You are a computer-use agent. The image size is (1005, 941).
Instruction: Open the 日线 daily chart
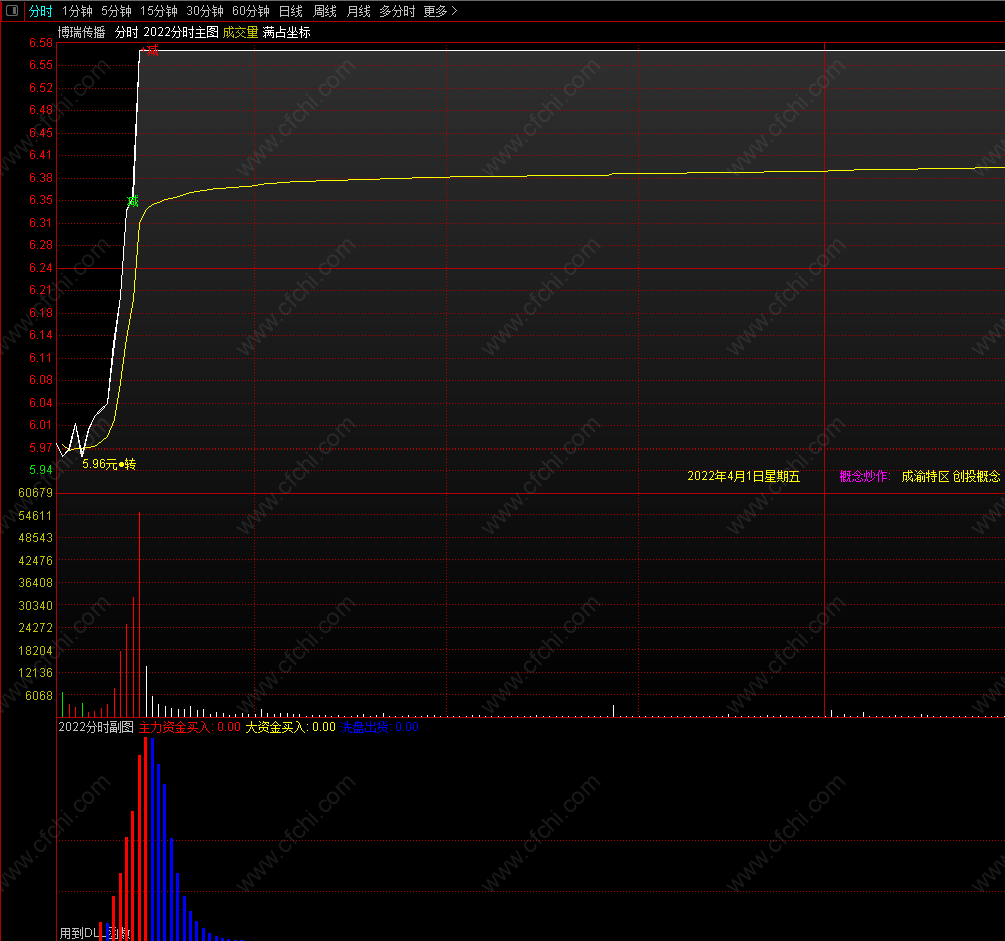pos(290,11)
